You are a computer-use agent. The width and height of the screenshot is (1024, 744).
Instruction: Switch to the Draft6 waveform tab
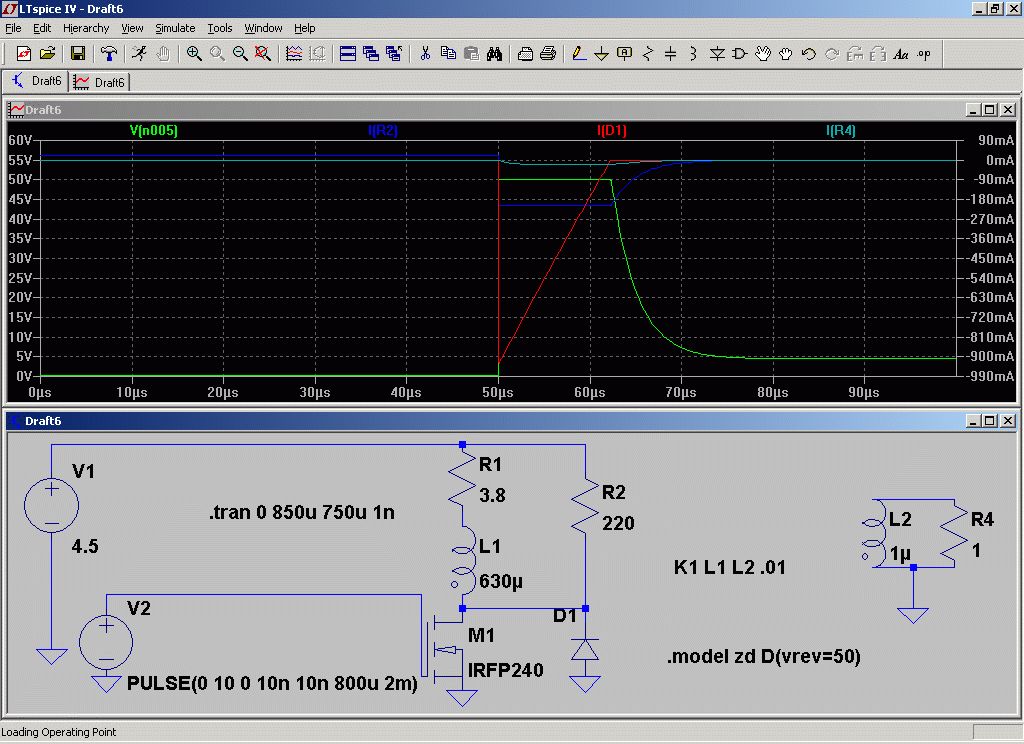(100, 82)
